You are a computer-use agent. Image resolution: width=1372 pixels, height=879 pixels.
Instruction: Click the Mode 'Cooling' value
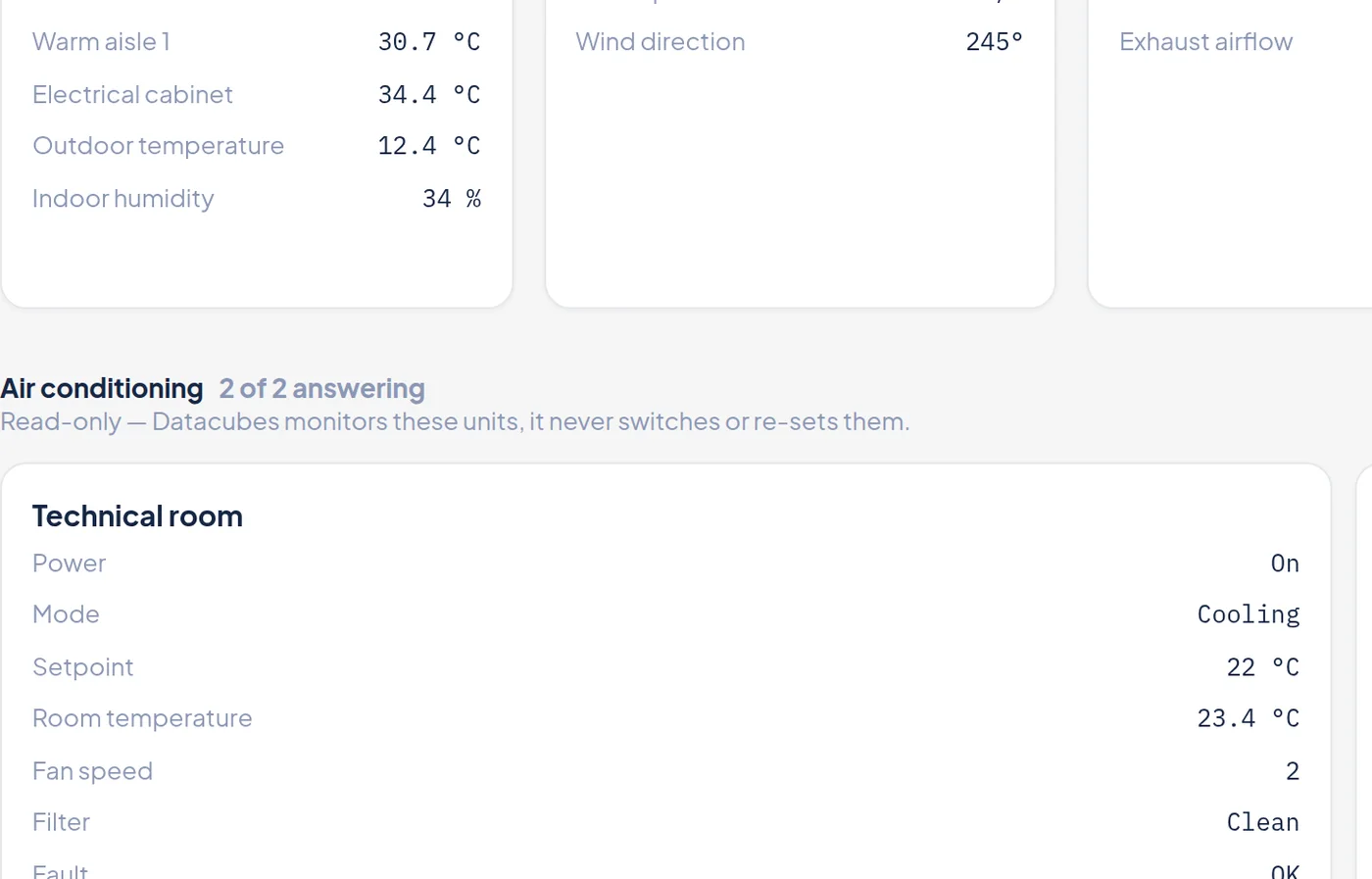click(1249, 614)
